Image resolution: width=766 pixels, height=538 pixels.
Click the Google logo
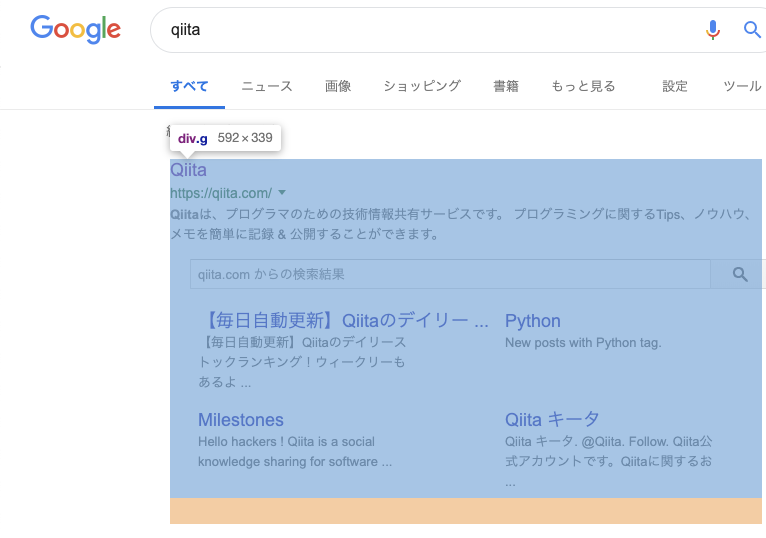pyautogui.click(x=75, y=29)
